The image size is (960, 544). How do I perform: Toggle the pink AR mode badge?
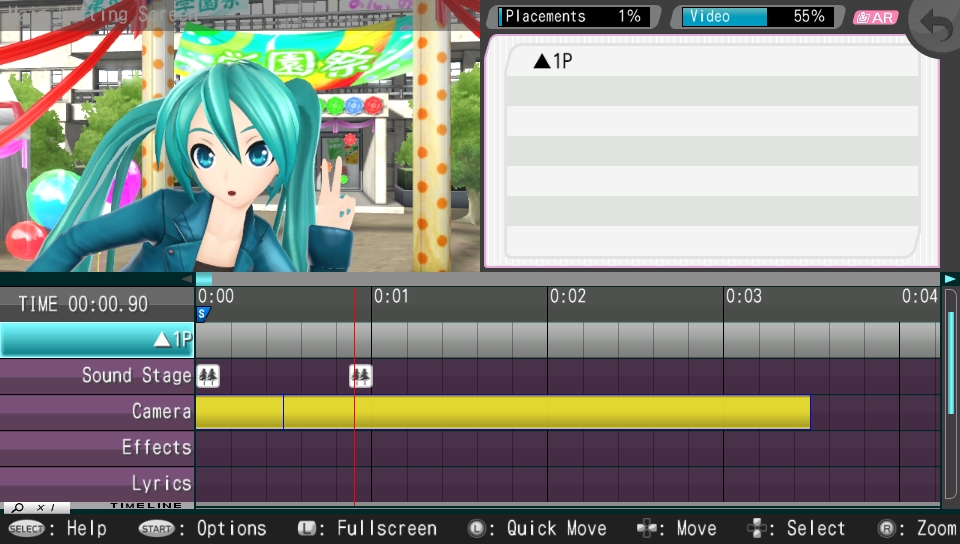pyautogui.click(x=874, y=17)
